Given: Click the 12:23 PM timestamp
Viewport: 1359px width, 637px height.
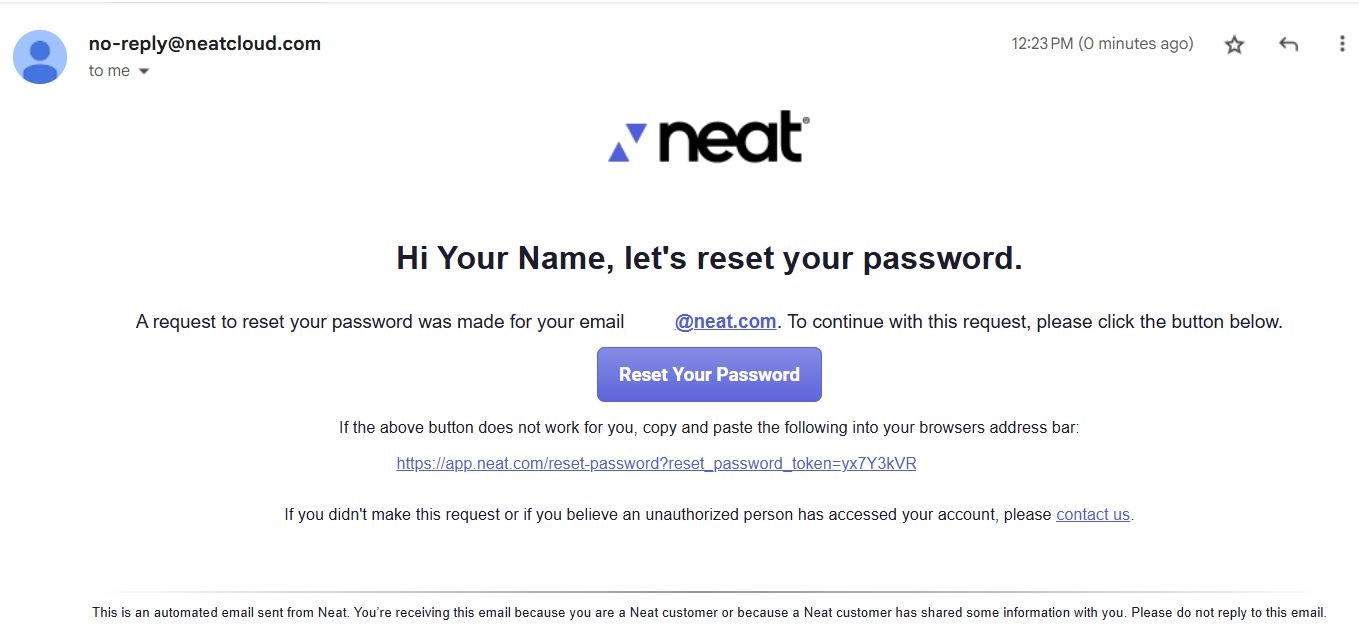Looking at the screenshot, I should pos(1102,44).
